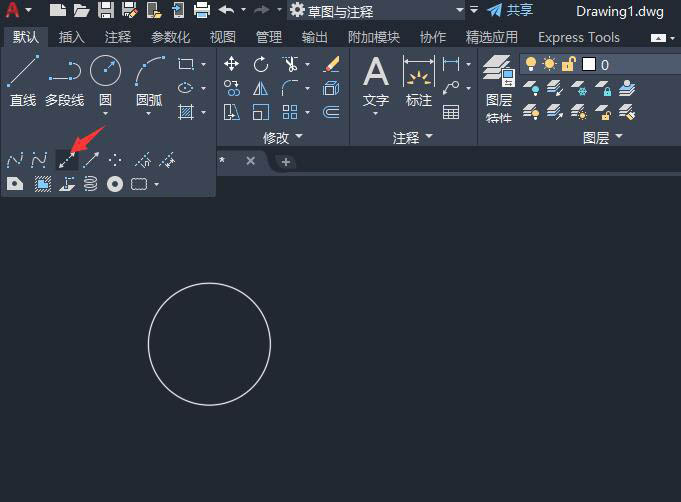Add a new drawing tab with plus button
Screen dimensions: 681x502
click(x=286, y=161)
